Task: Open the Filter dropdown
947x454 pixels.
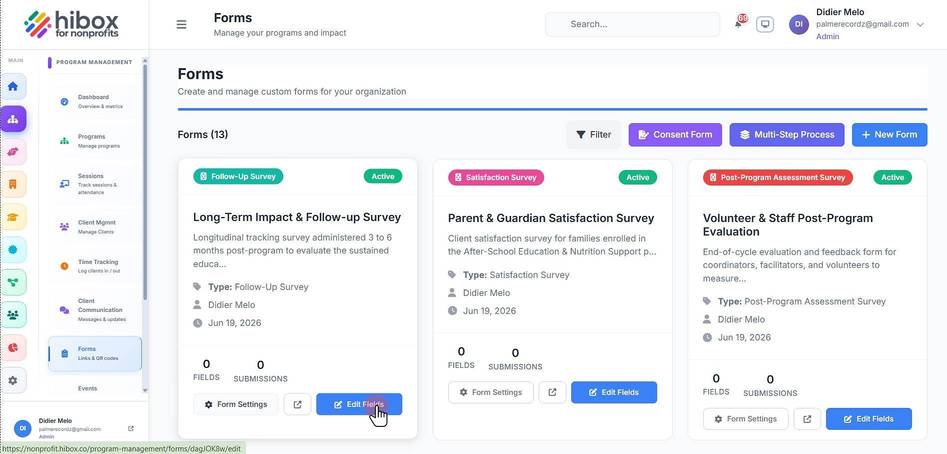Action: [594, 135]
